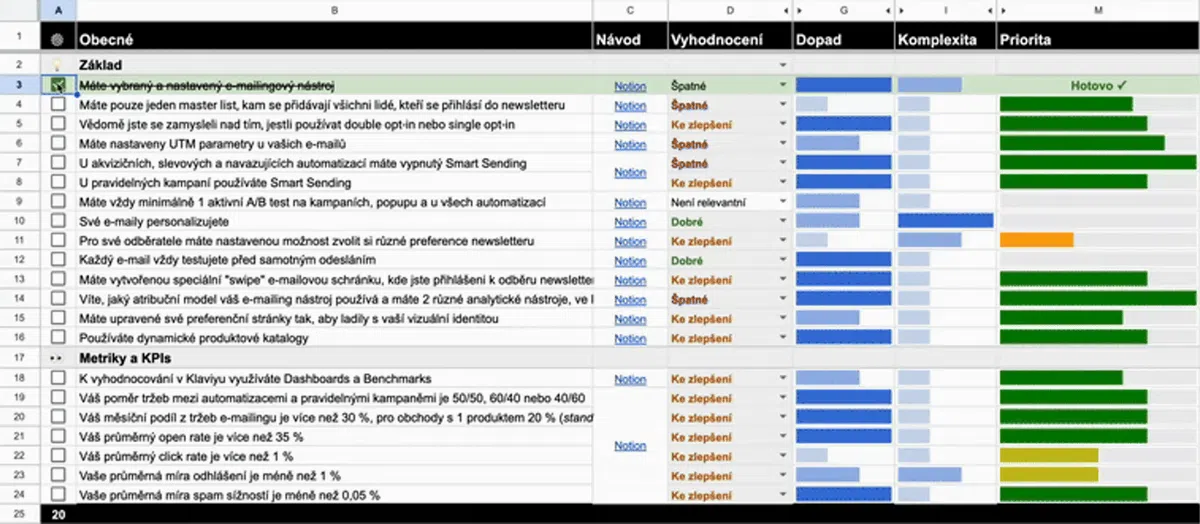Tick checkbox for spam stížností row
Image resolution: width=1200 pixels, height=524 pixels.
(x=57, y=494)
